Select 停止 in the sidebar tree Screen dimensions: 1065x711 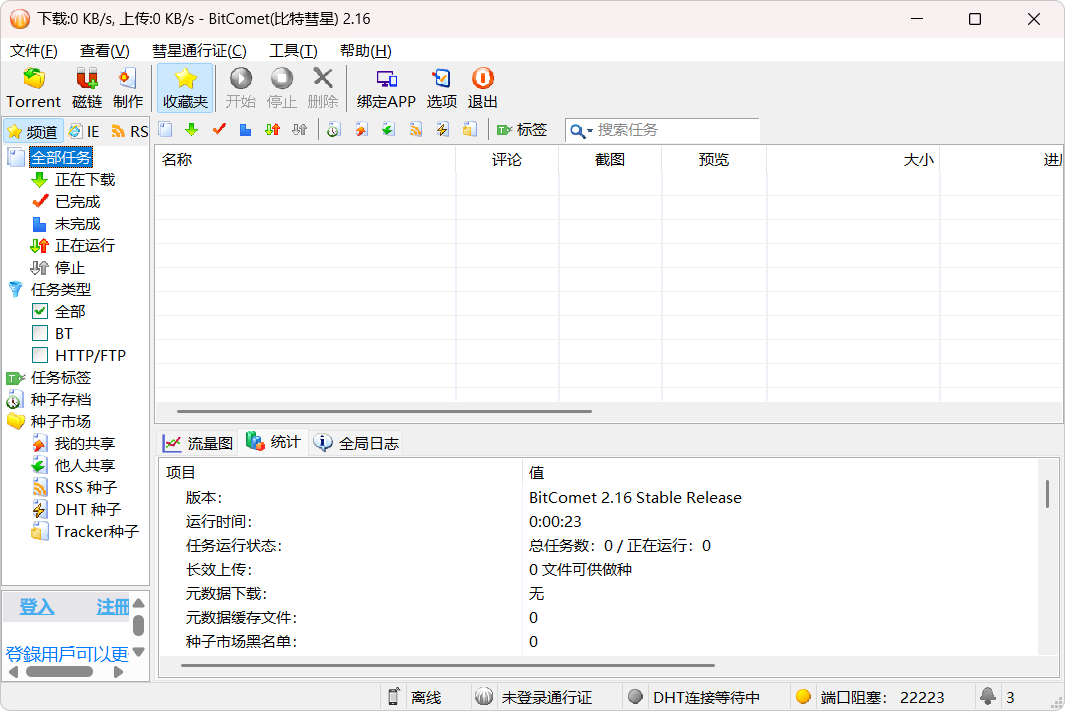70,268
